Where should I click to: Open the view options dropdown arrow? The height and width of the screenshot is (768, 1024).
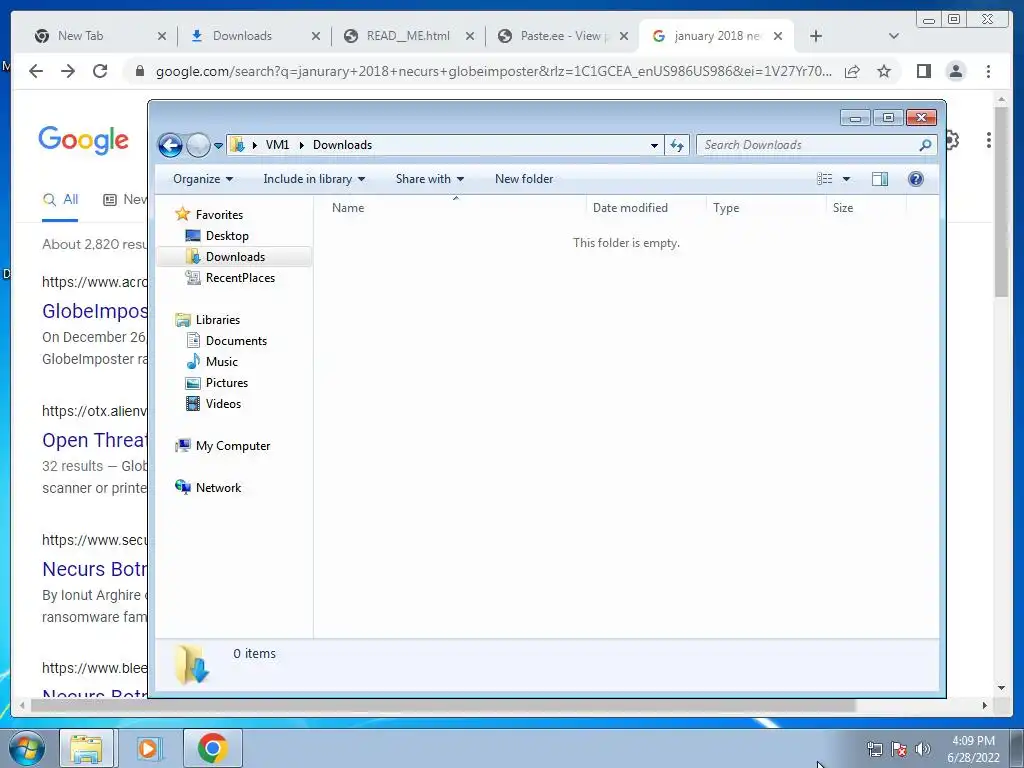[846, 179]
